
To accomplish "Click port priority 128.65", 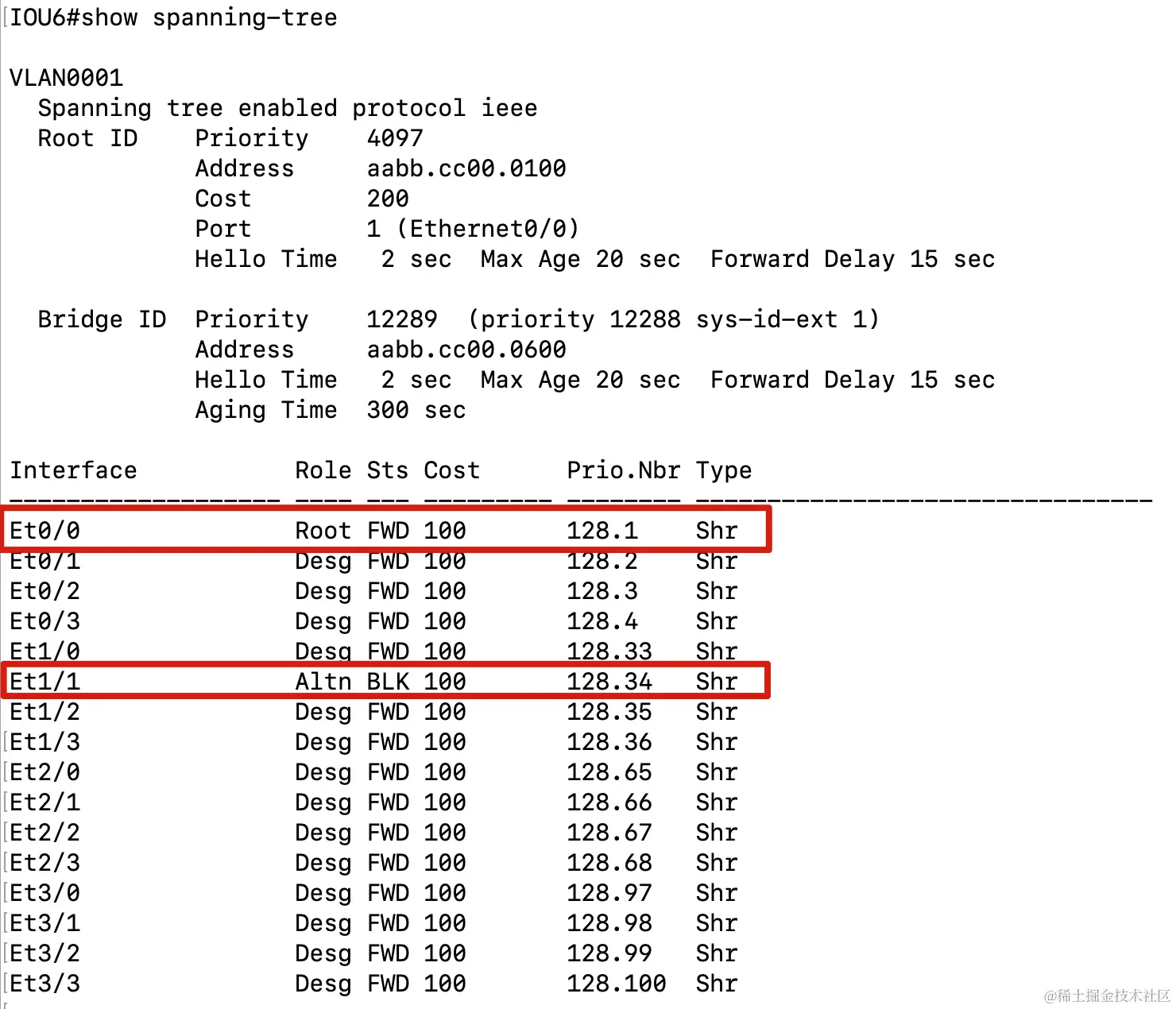I will (609, 772).
